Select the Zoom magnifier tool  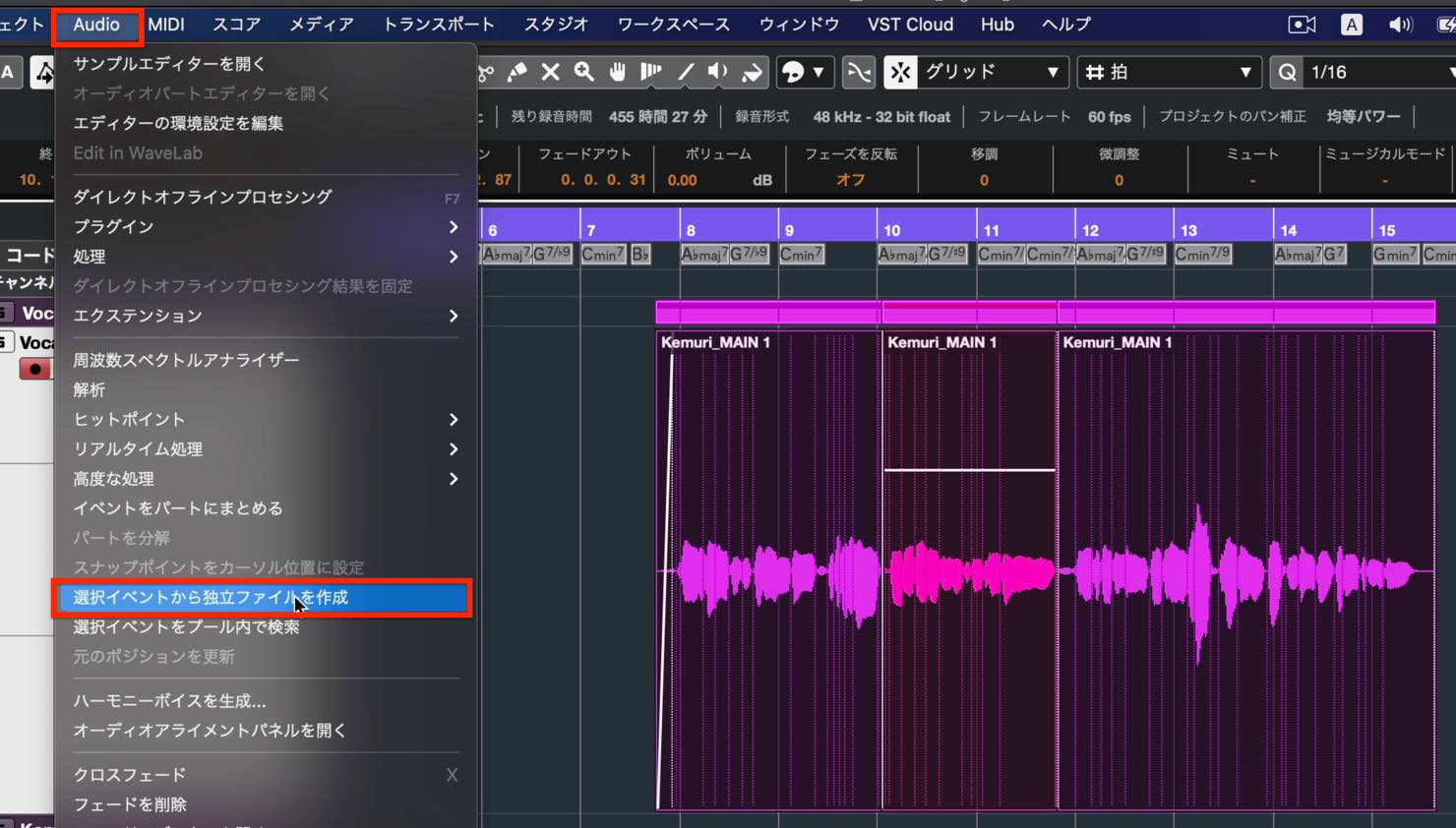coord(584,72)
